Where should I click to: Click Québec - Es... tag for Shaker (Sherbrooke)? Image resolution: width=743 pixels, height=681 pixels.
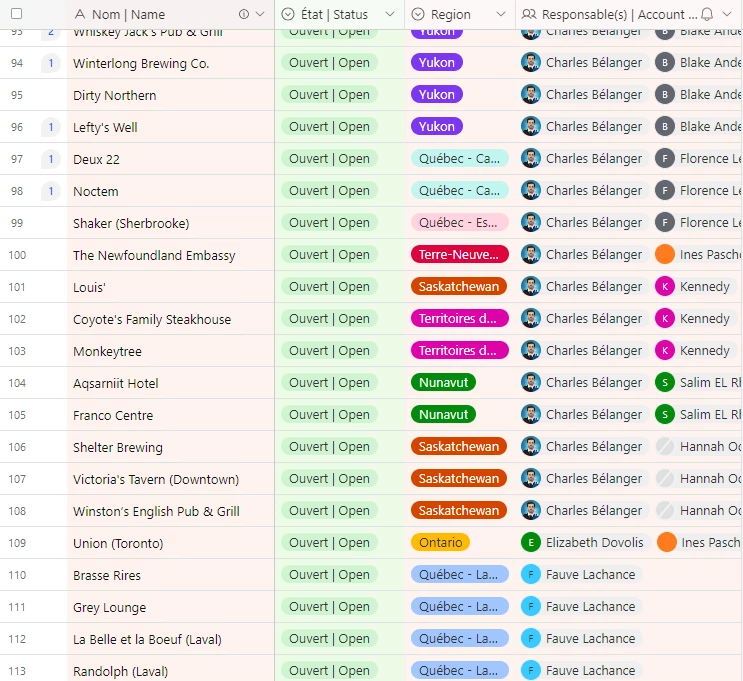[459, 222]
